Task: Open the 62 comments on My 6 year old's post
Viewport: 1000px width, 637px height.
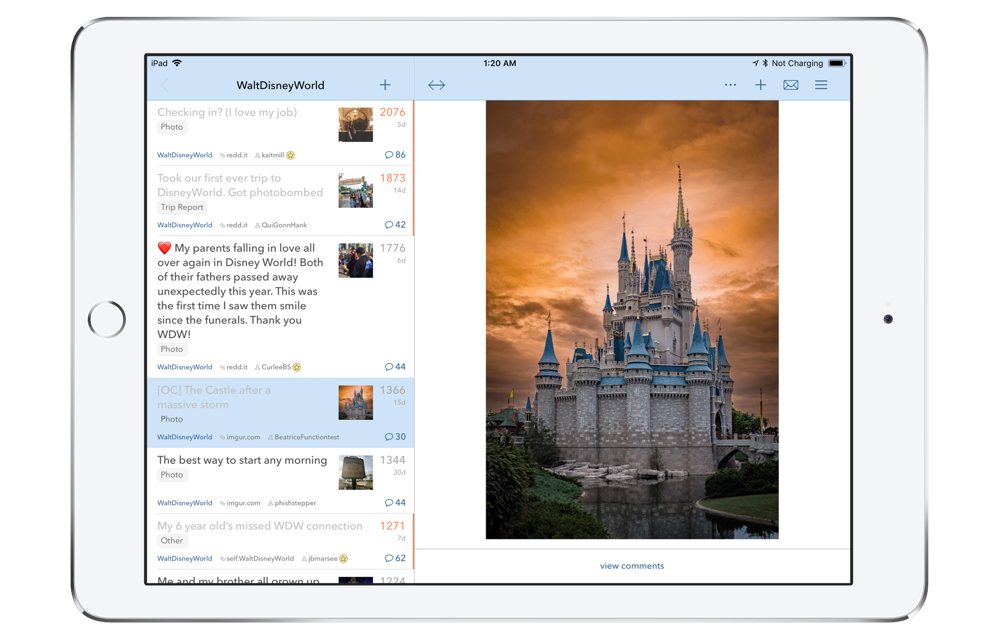Action: point(395,559)
